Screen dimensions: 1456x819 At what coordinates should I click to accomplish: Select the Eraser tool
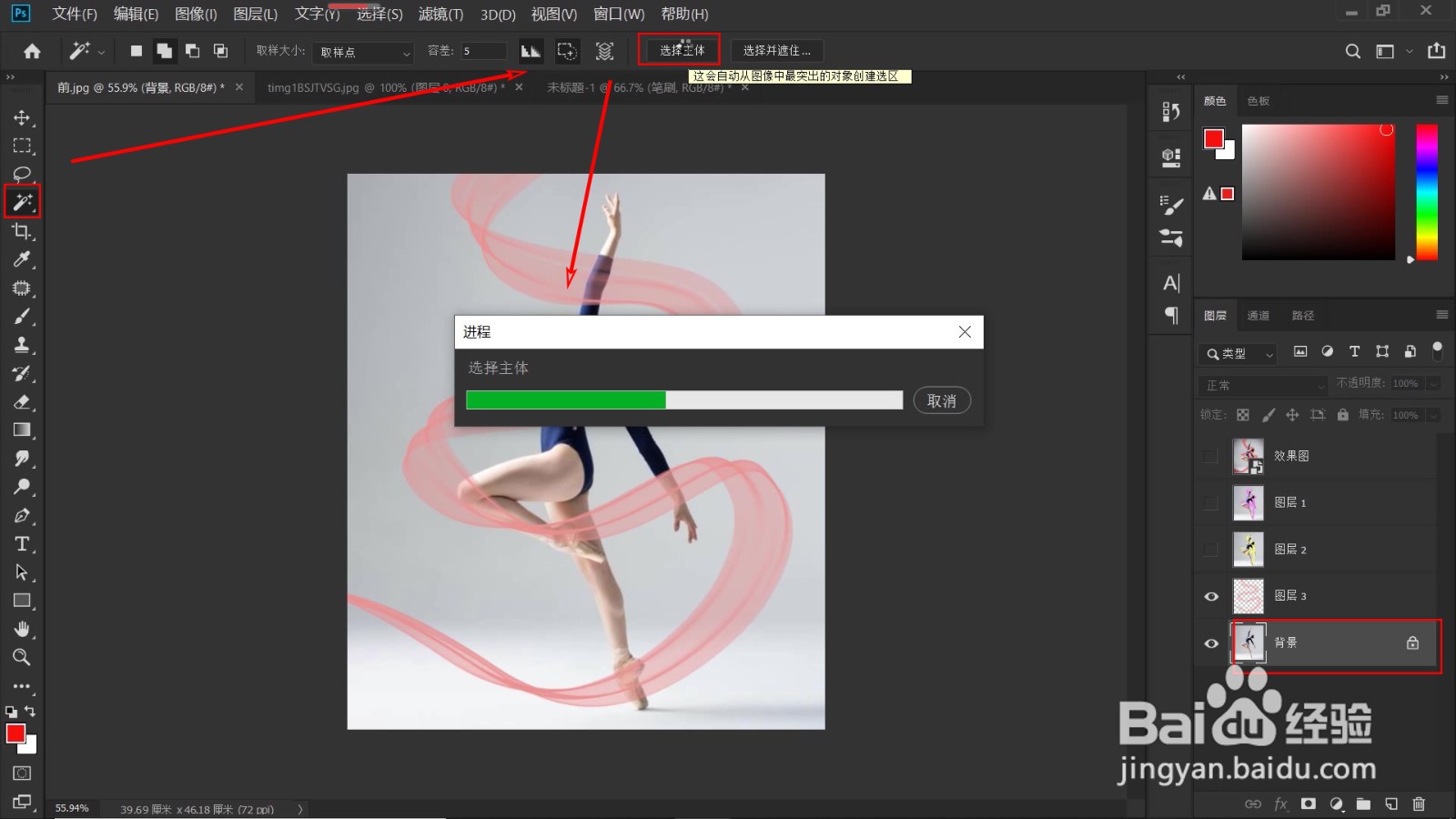pyautogui.click(x=22, y=401)
